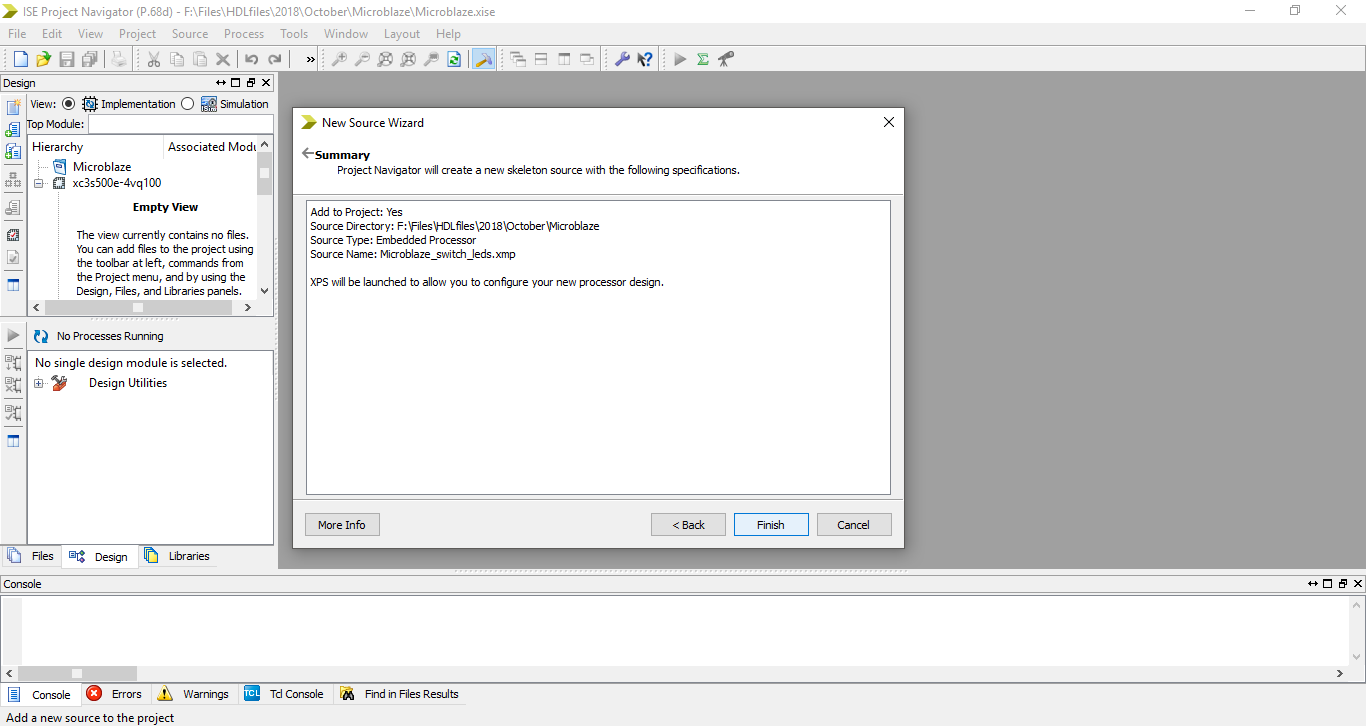Expand the Design Utilities node
1366x726 pixels.
click(x=39, y=383)
